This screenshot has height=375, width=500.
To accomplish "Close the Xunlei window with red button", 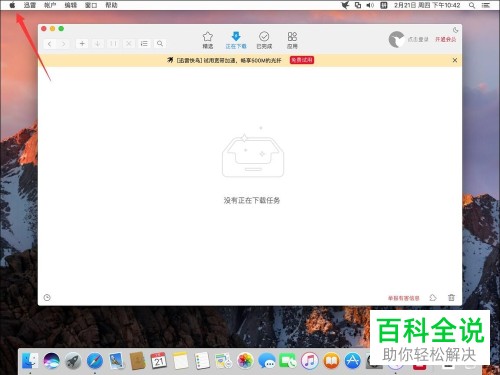I will click(x=44, y=29).
